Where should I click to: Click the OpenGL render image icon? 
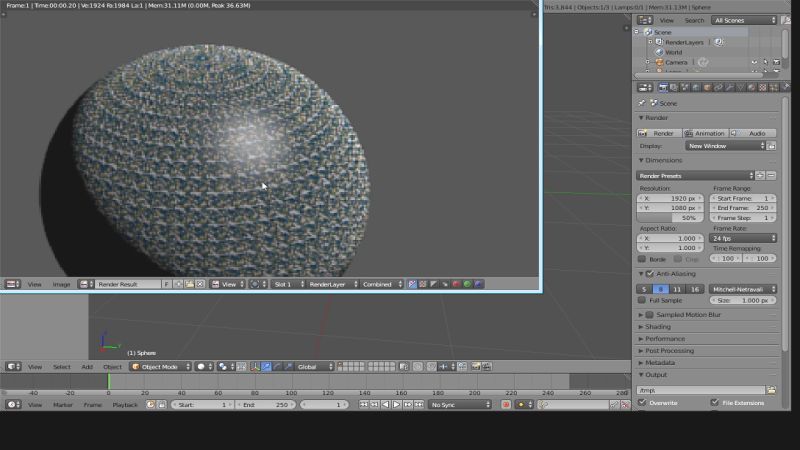(x=476, y=367)
